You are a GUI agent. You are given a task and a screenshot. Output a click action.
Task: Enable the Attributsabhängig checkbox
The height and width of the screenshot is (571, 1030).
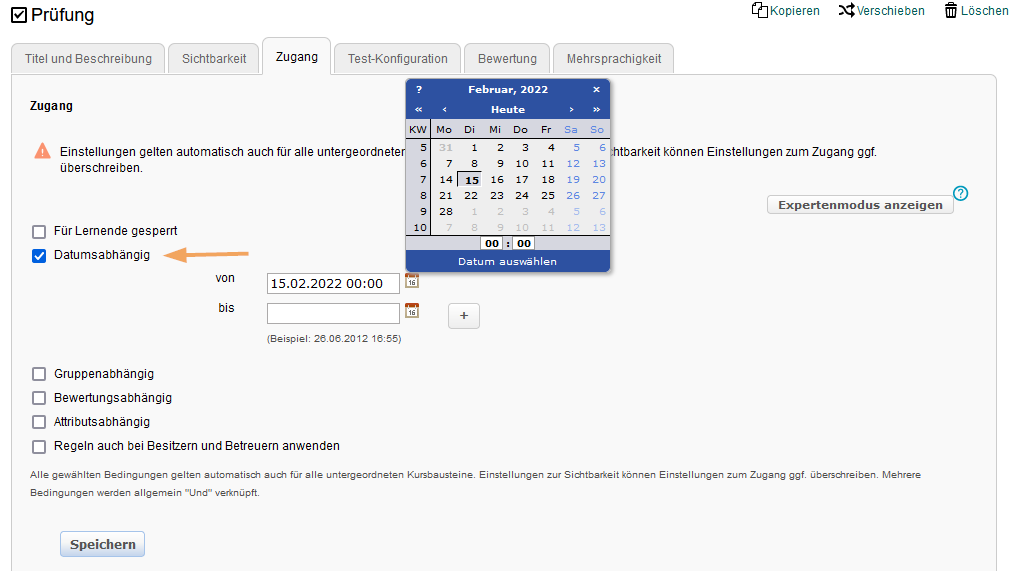[39, 422]
